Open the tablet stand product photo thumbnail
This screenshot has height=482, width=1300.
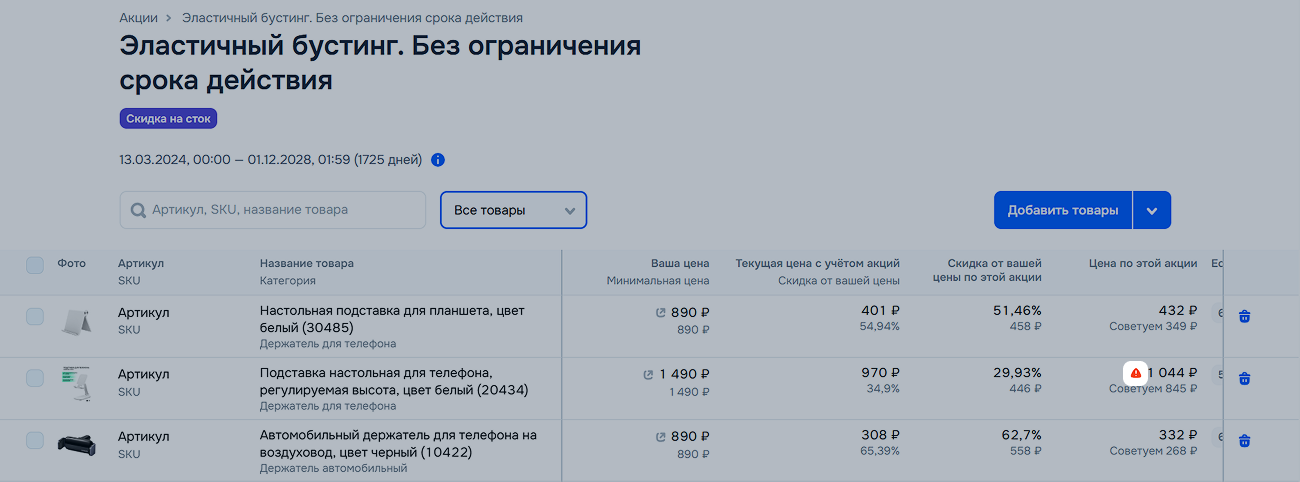76,321
